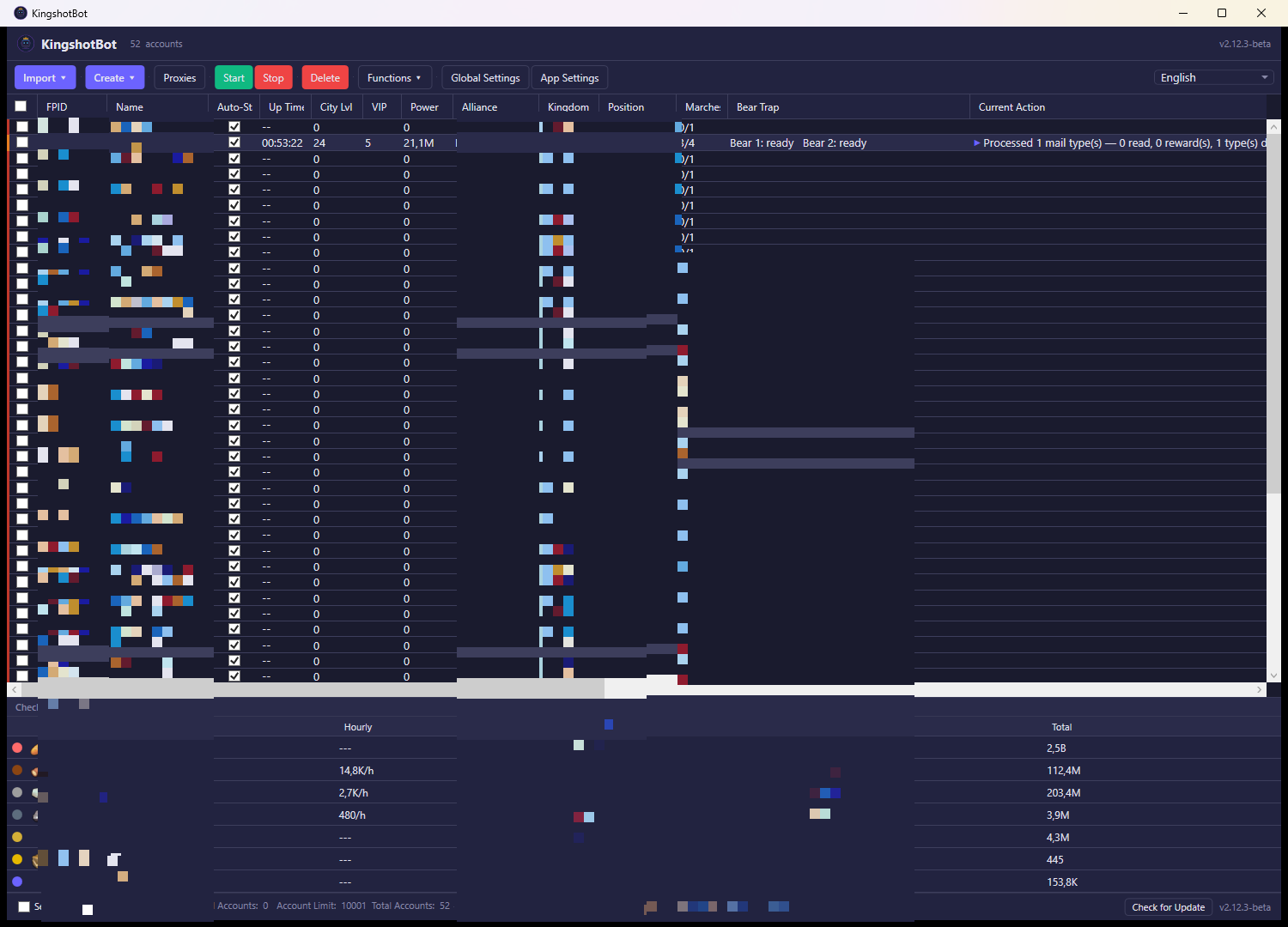
Task: Expand the Create dropdown menu
Action: coord(114,77)
